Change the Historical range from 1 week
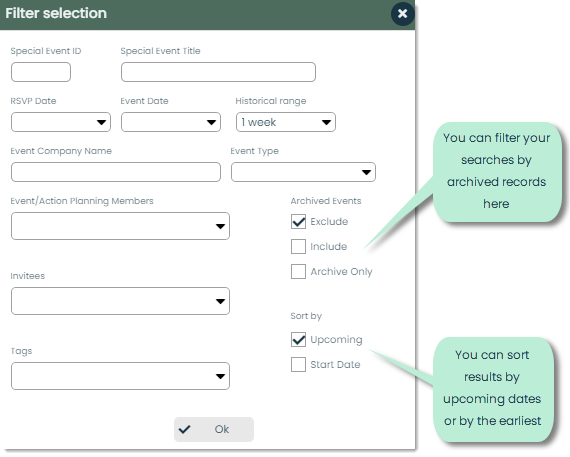570x457 pixels. point(286,122)
